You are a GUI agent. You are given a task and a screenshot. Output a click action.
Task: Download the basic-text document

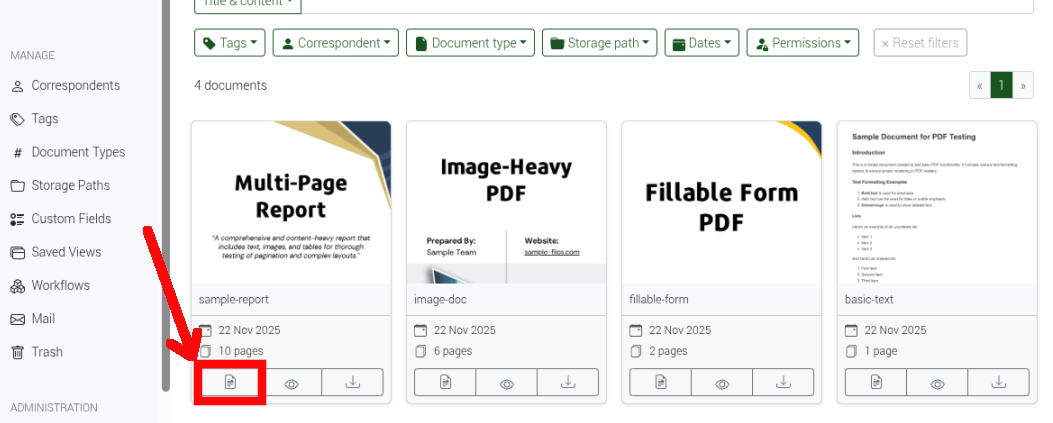point(999,382)
